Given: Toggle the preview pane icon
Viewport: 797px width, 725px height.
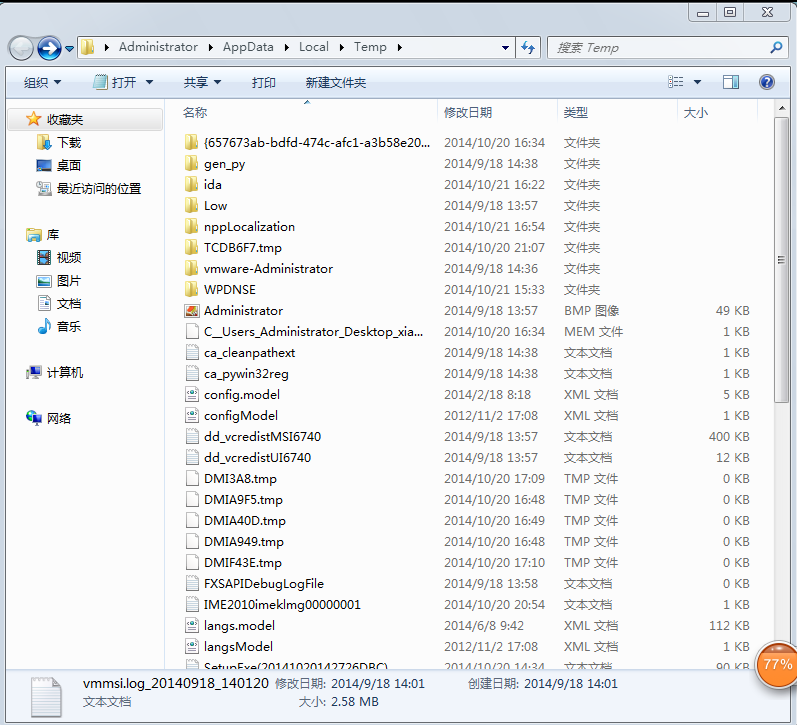Looking at the screenshot, I should click(731, 82).
